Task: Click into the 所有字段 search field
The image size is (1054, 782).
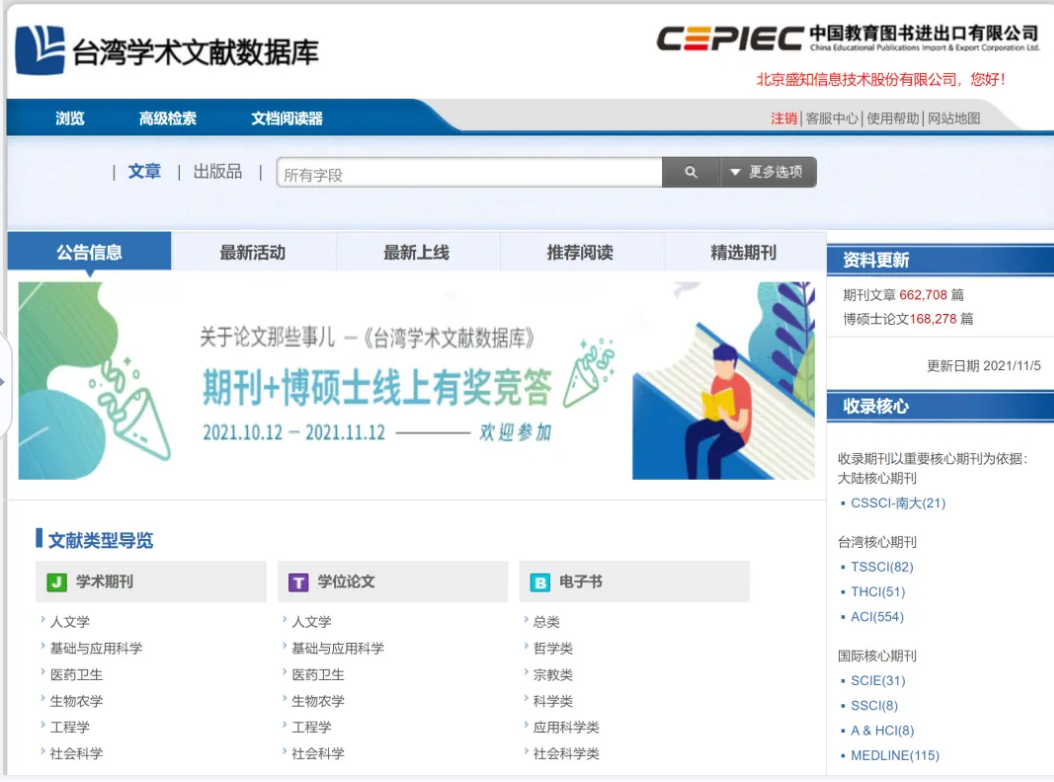Action: click(x=468, y=174)
